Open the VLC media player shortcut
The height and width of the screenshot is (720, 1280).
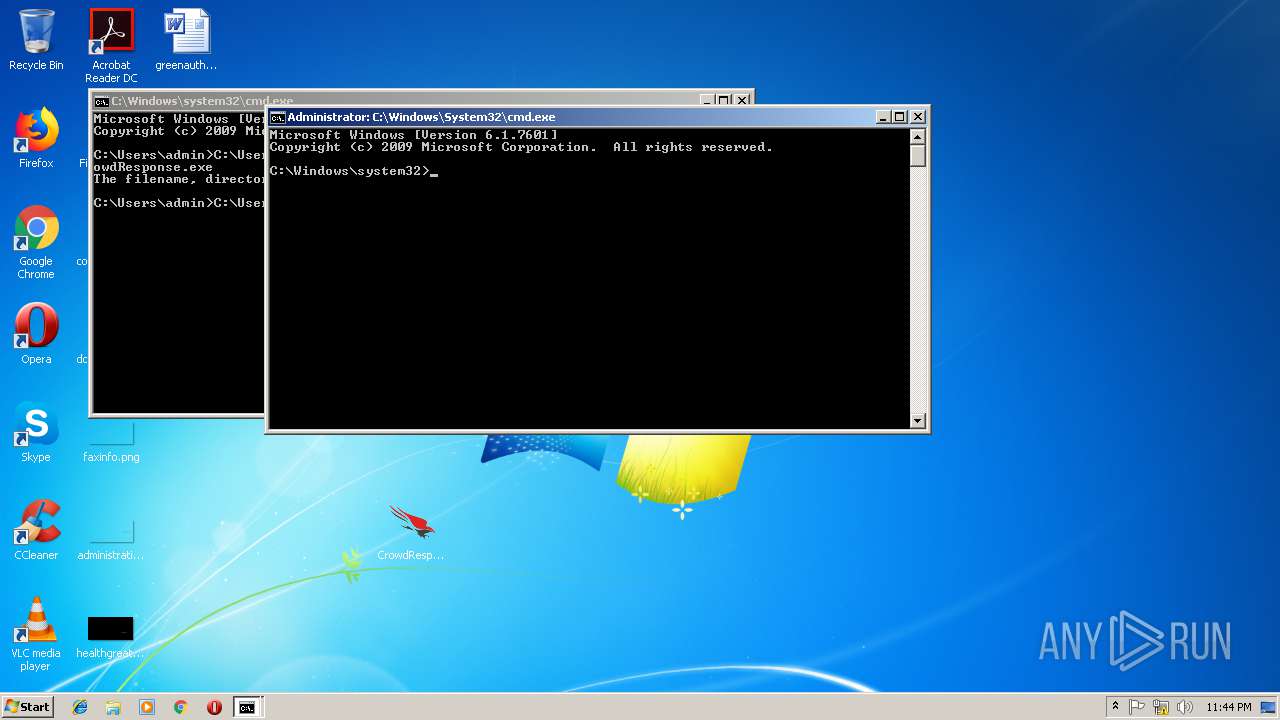(x=36, y=634)
